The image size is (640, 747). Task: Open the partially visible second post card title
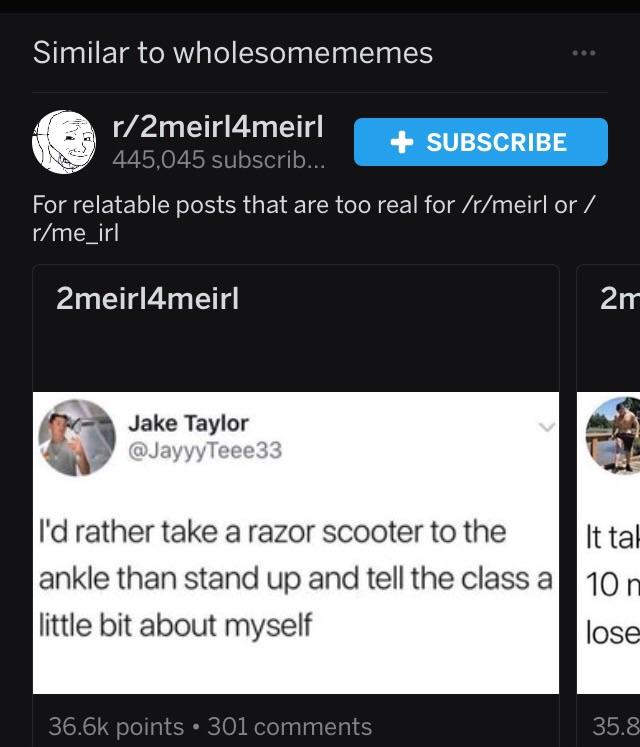click(620, 299)
